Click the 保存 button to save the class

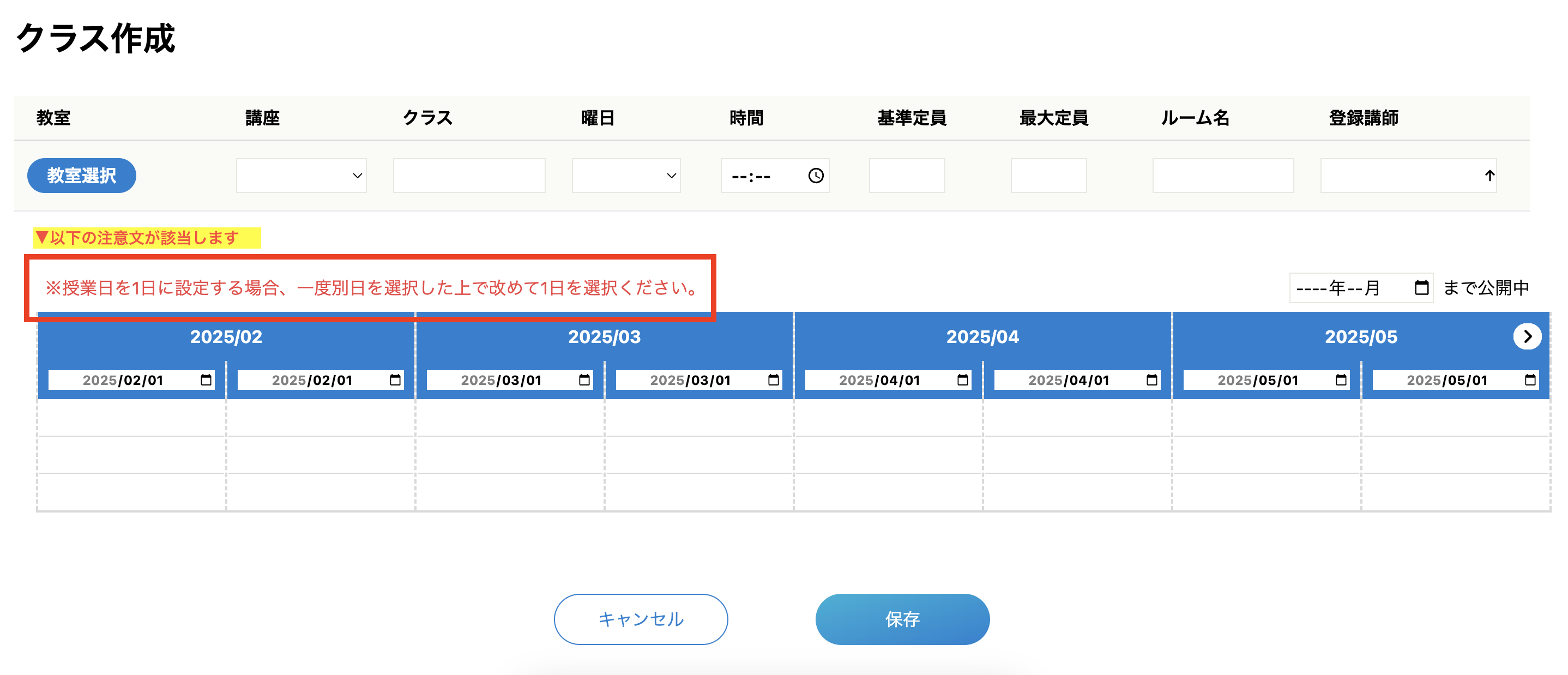(x=903, y=619)
